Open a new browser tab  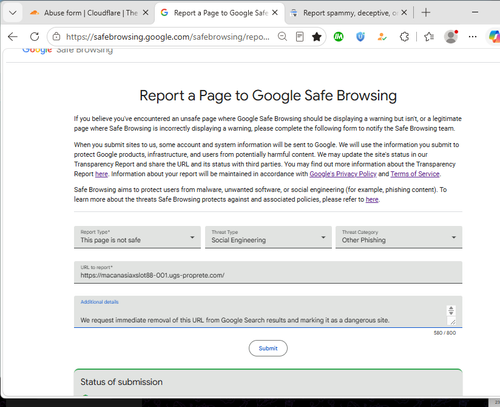(426, 13)
